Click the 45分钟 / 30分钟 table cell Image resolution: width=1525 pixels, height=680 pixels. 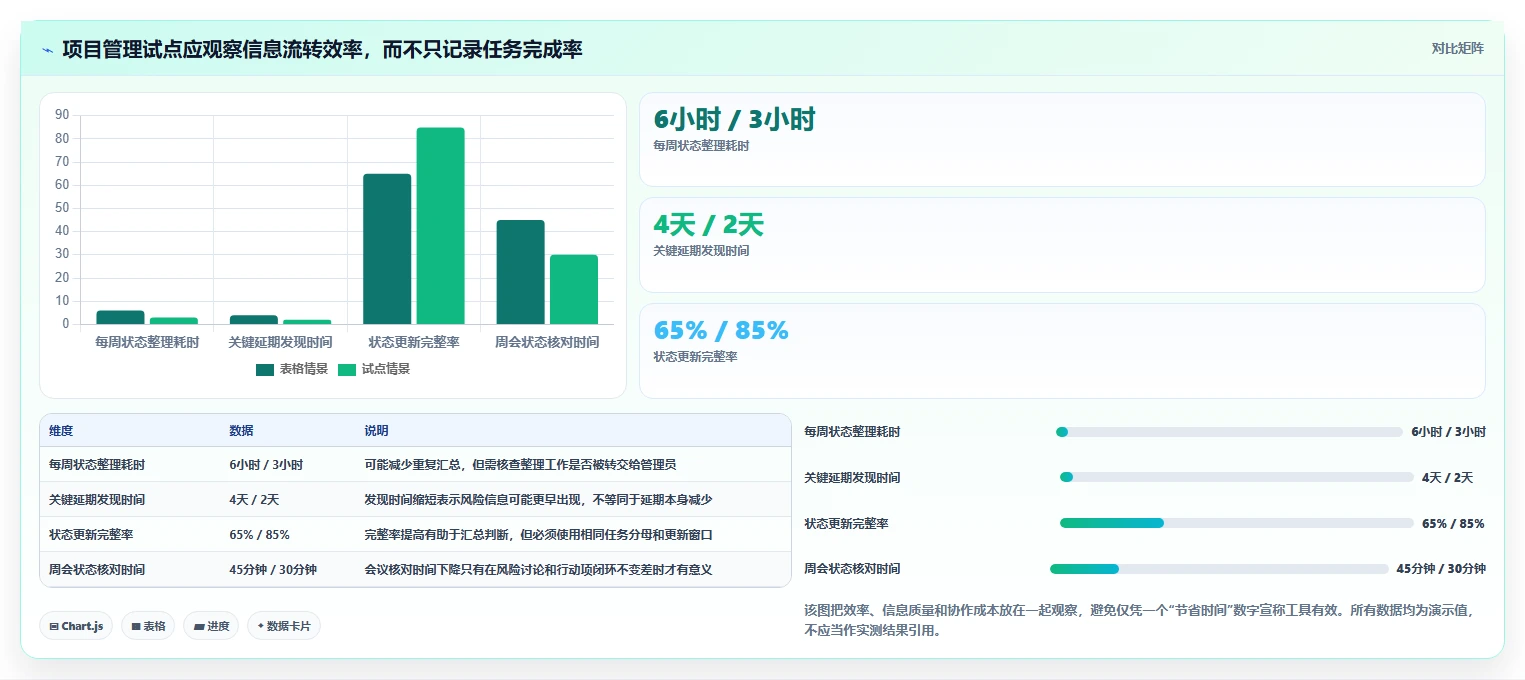point(273,570)
